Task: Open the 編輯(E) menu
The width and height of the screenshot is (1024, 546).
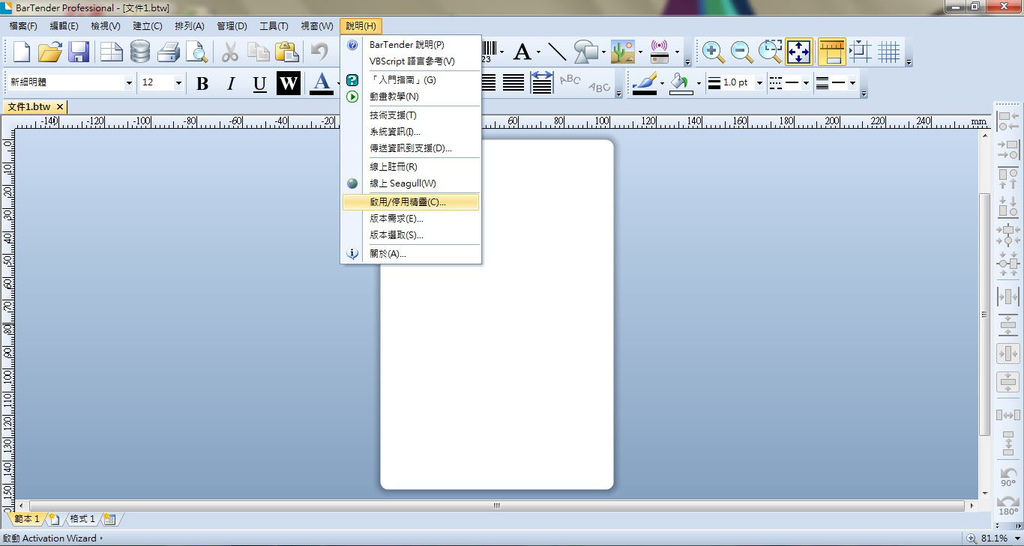Action: tap(64, 26)
